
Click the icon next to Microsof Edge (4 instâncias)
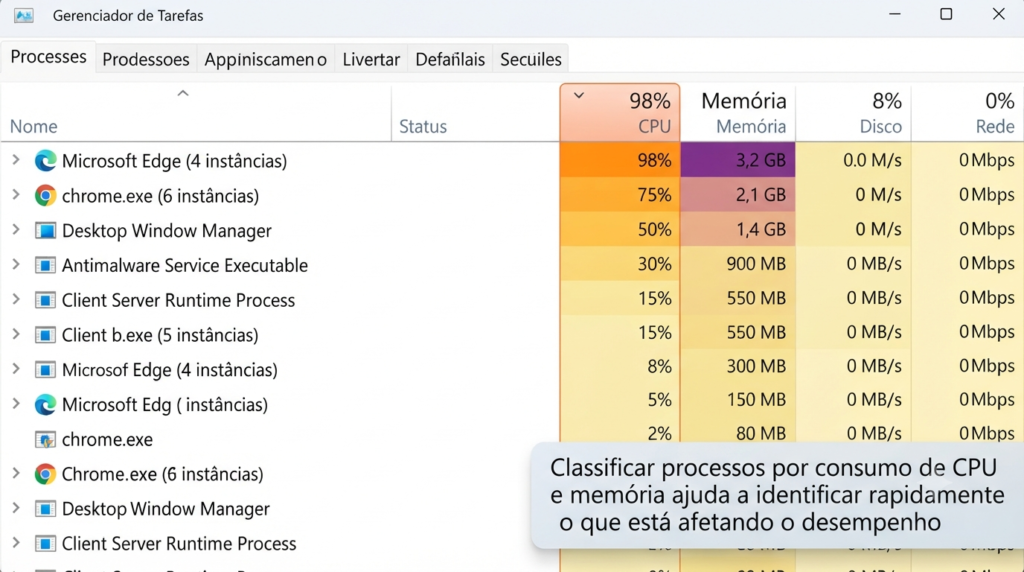click(45, 370)
